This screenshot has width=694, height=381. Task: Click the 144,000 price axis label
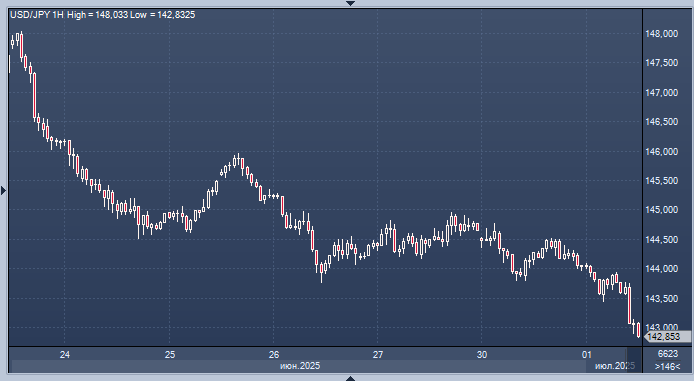click(661, 269)
